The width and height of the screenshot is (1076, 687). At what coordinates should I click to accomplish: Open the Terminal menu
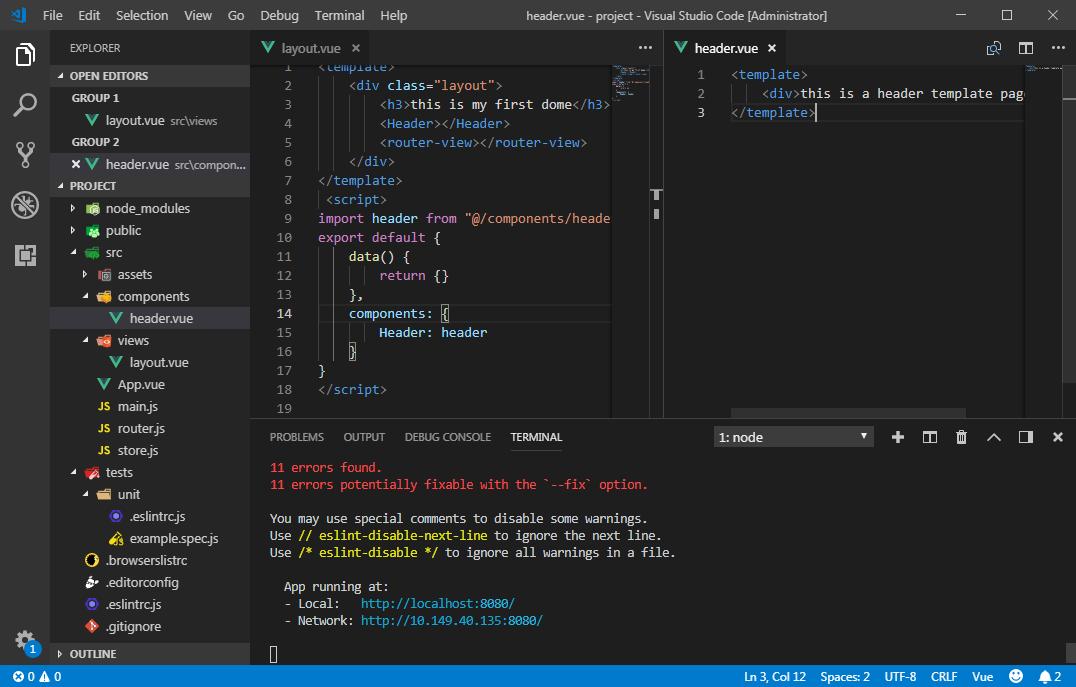[339, 15]
